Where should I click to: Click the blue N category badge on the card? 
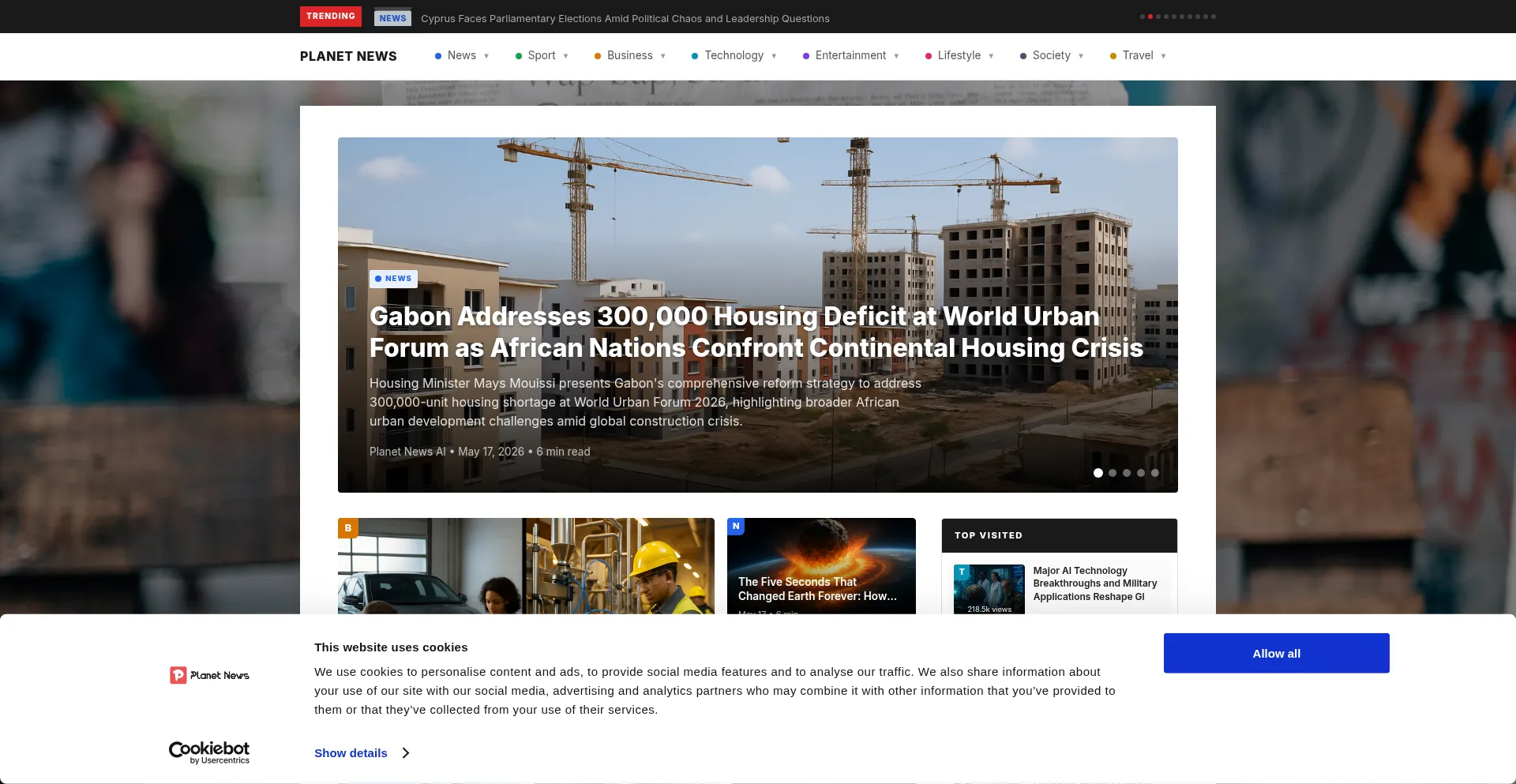(736, 527)
